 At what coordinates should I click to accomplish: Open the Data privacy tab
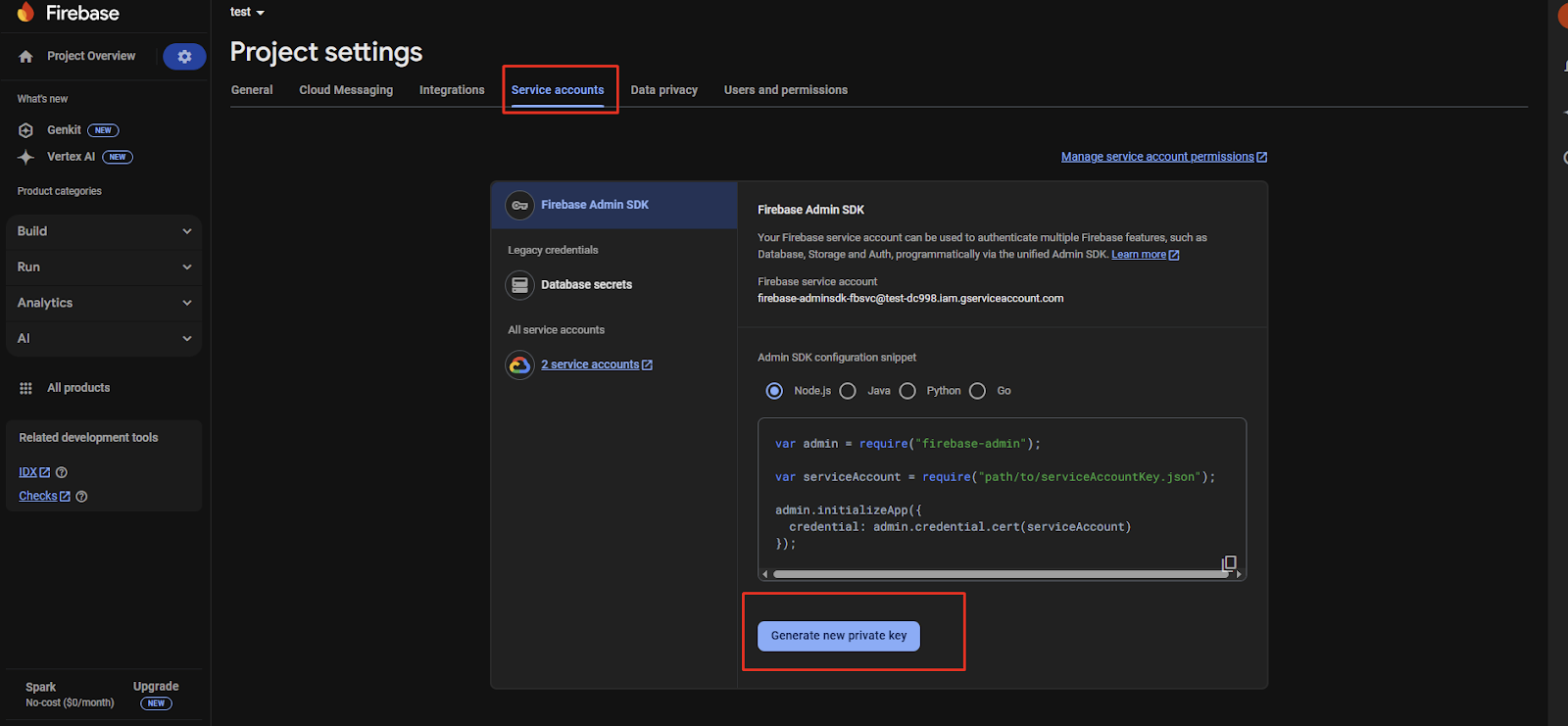(664, 90)
